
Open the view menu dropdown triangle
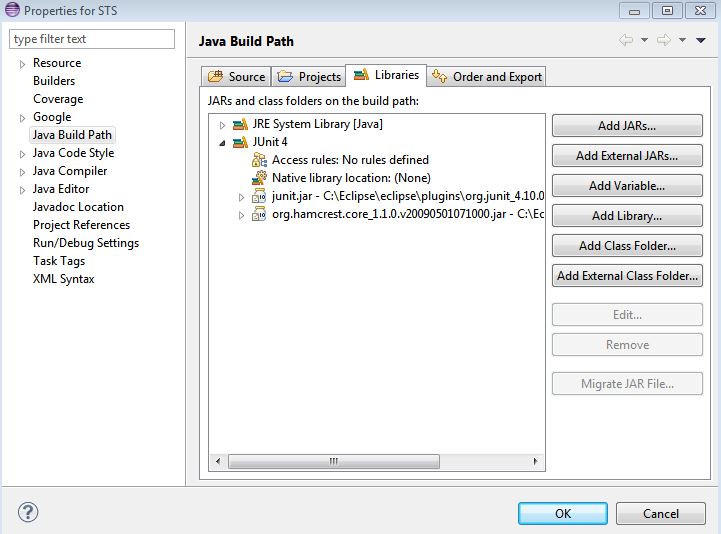click(x=701, y=40)
